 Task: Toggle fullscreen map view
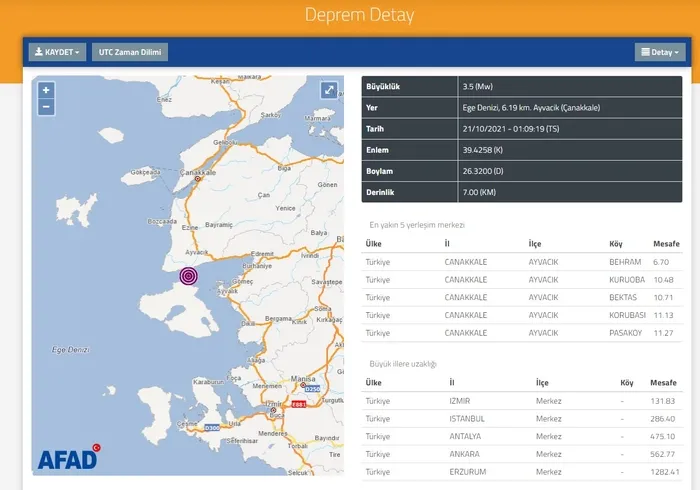(328, 91)
